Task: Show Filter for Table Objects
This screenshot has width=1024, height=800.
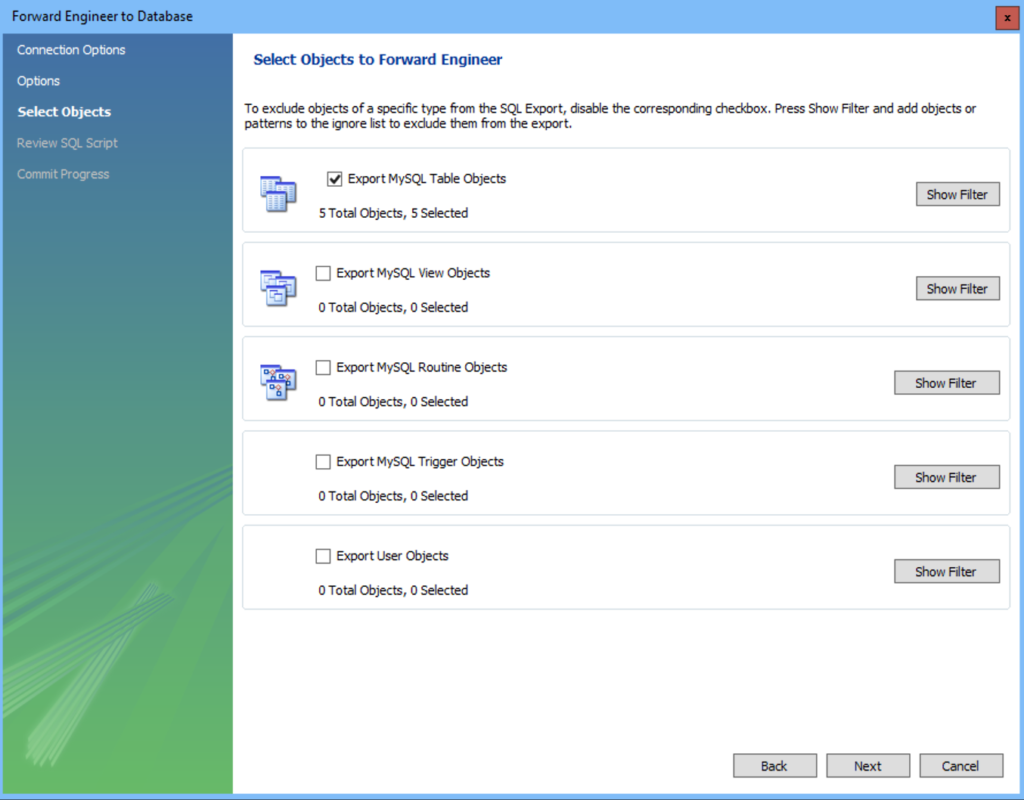Action: click(x=957, y=194)
